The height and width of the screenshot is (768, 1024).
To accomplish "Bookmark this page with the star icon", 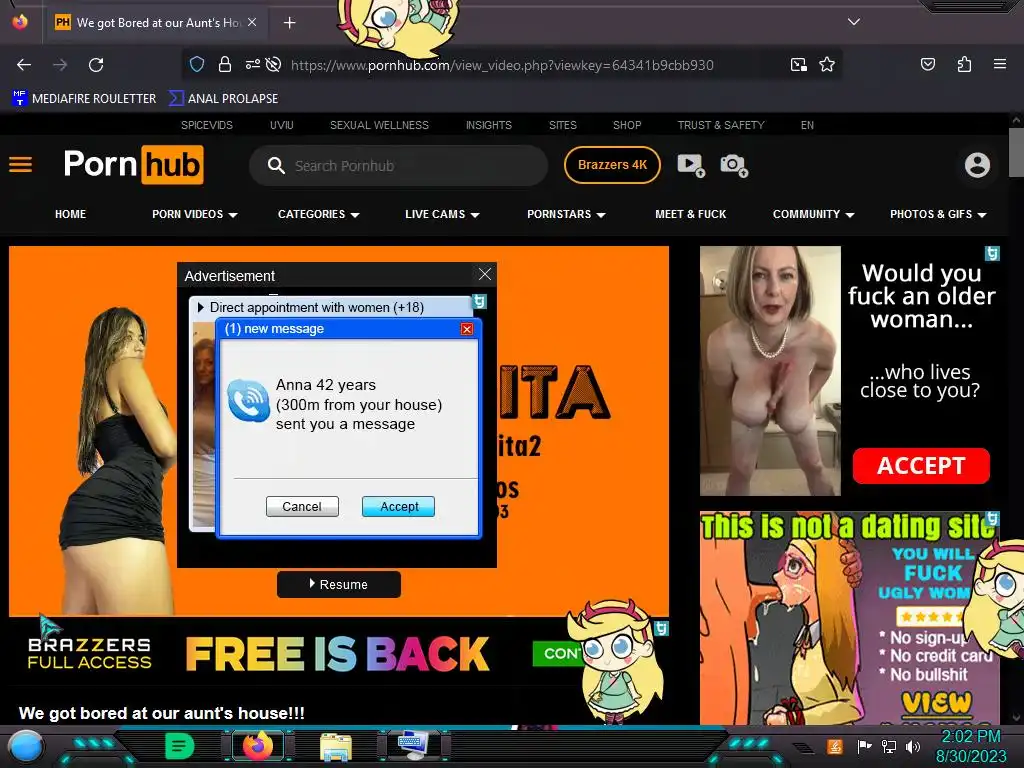I will pos(827,64).
